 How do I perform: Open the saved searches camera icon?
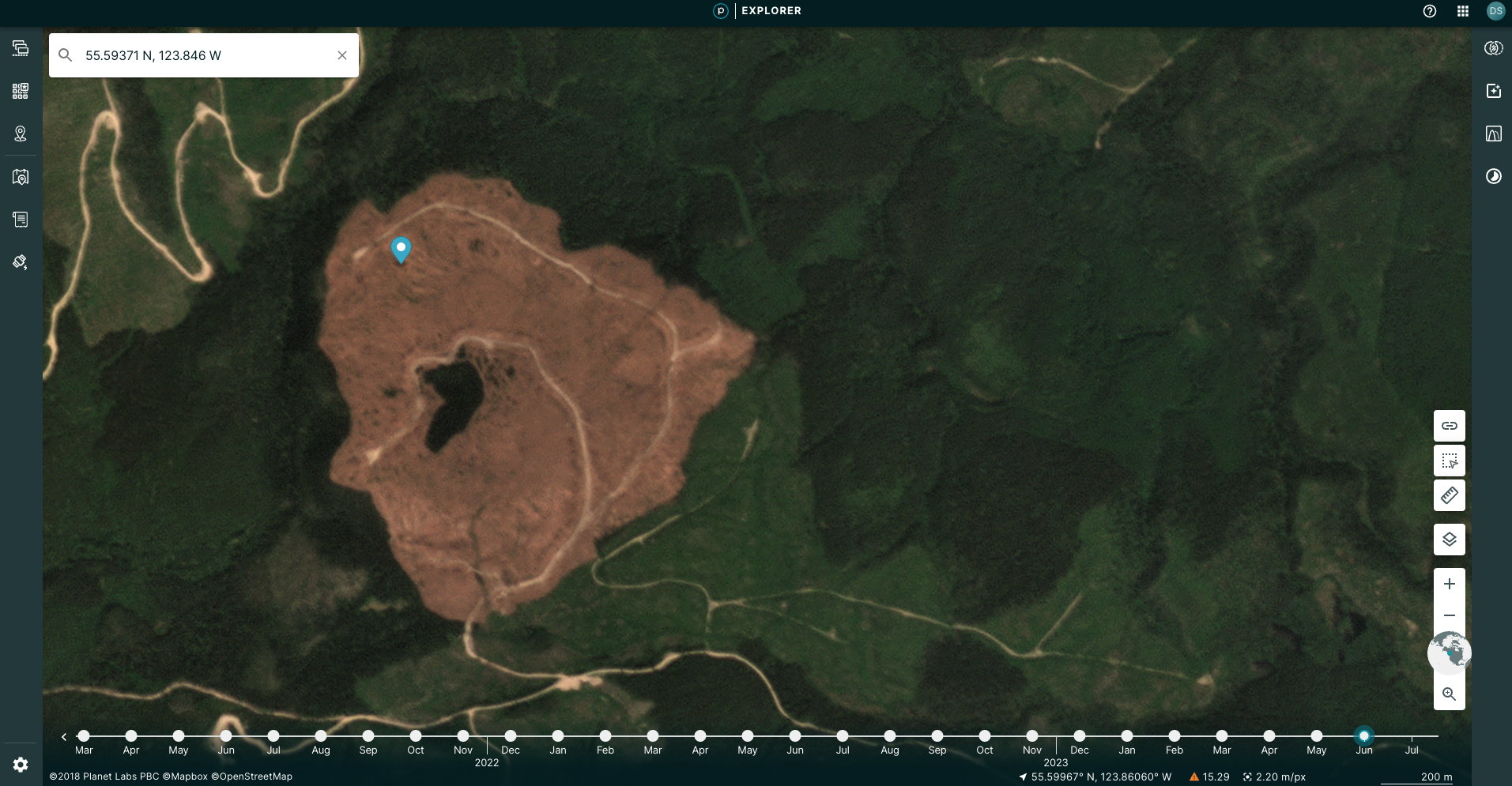click(x=21, y=176)
